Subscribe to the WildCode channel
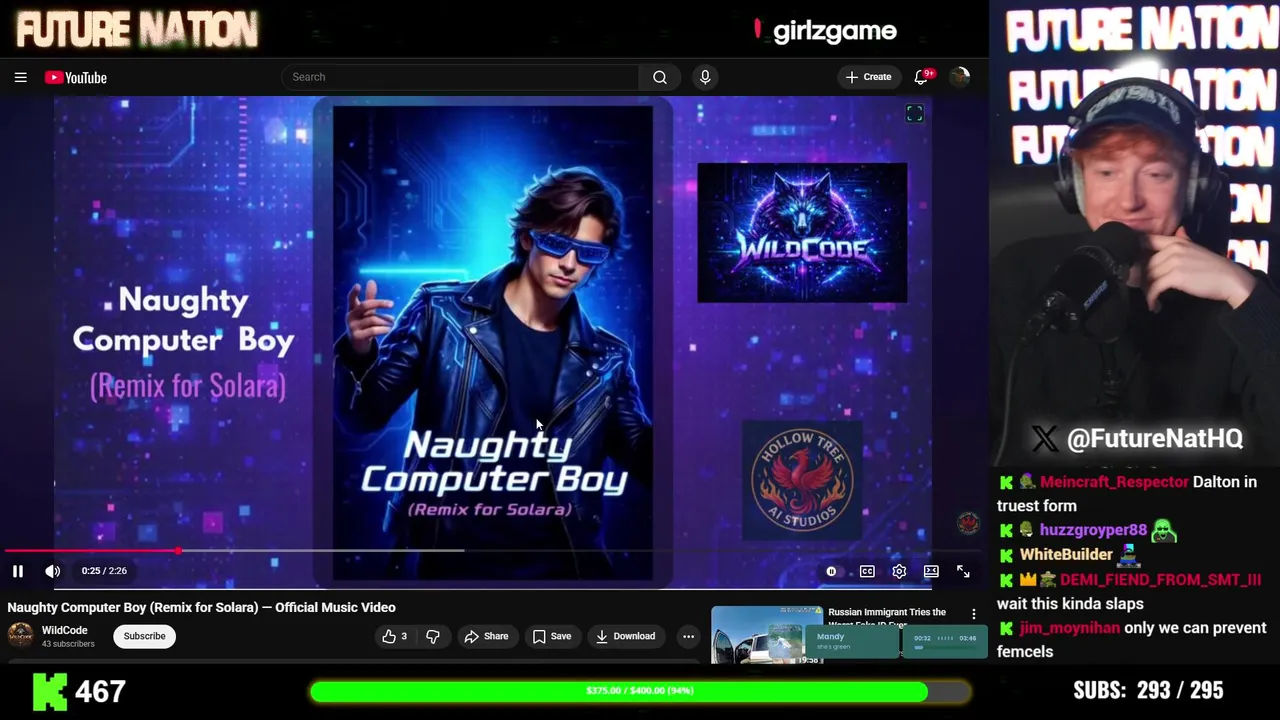Screen dimensions: 1280x720 [144, 636]
